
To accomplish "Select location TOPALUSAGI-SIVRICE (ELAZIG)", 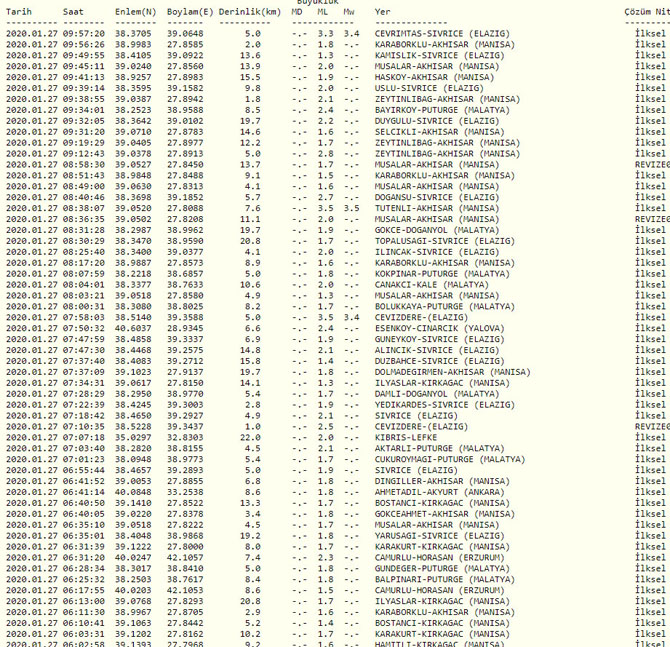I will (445, 241).
